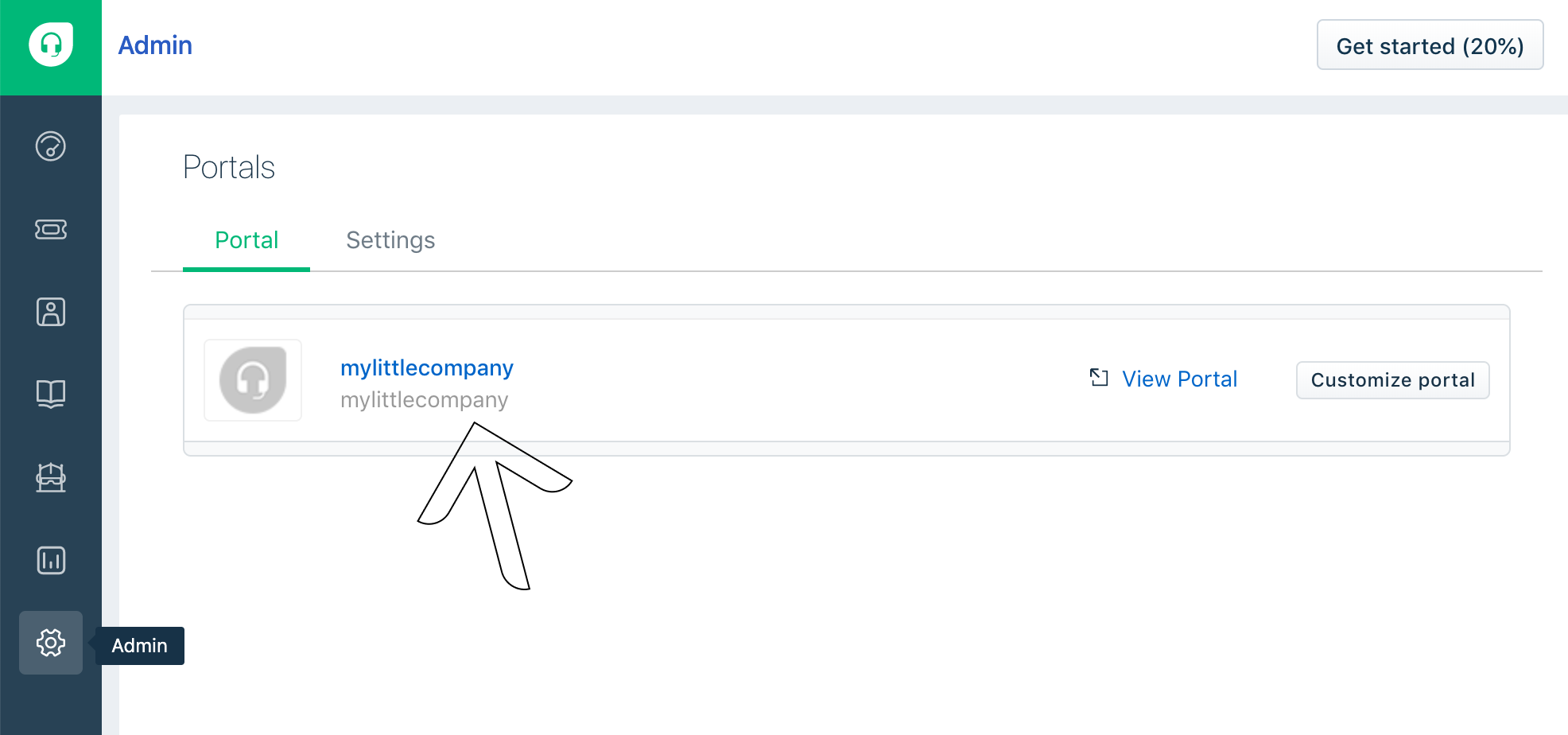The width and height of the screenshot is (1568, 735).
Task: Open the View Portal link
Action: click(1179, 379)
